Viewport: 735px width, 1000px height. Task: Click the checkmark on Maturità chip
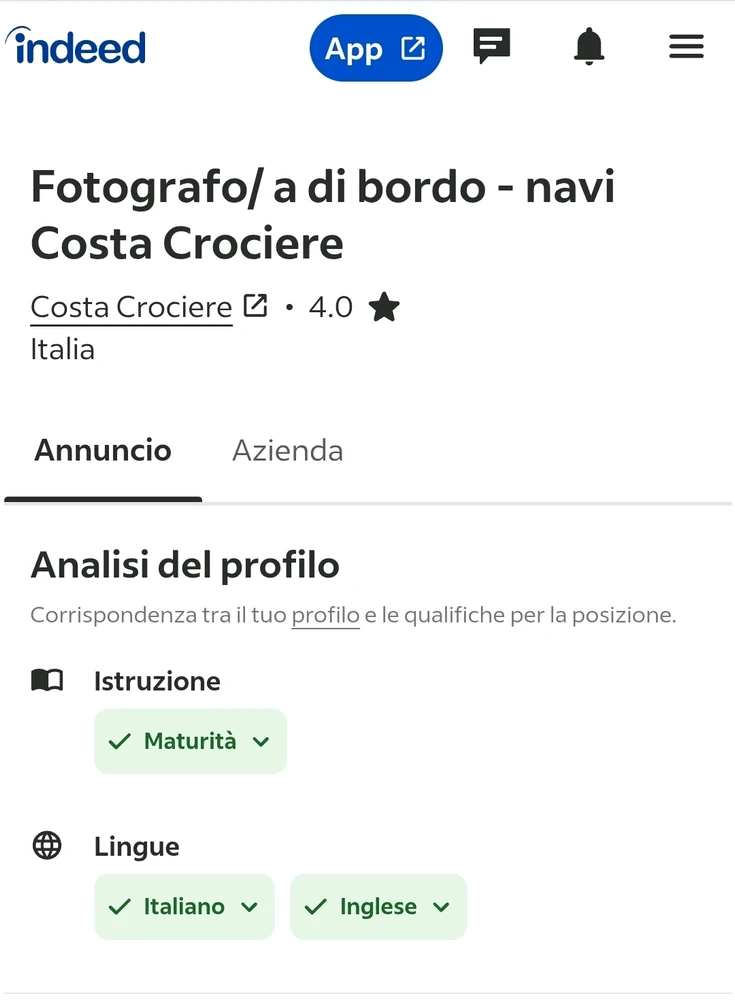120,741
